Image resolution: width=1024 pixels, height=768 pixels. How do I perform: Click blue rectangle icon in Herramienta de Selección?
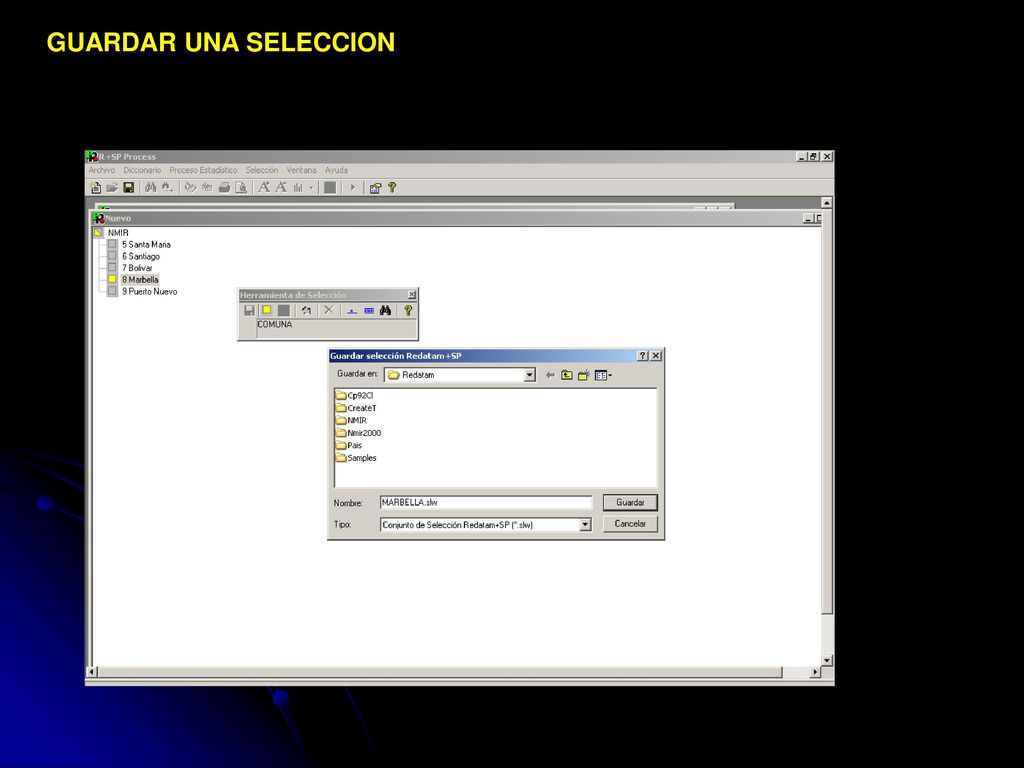click(368, 311)
